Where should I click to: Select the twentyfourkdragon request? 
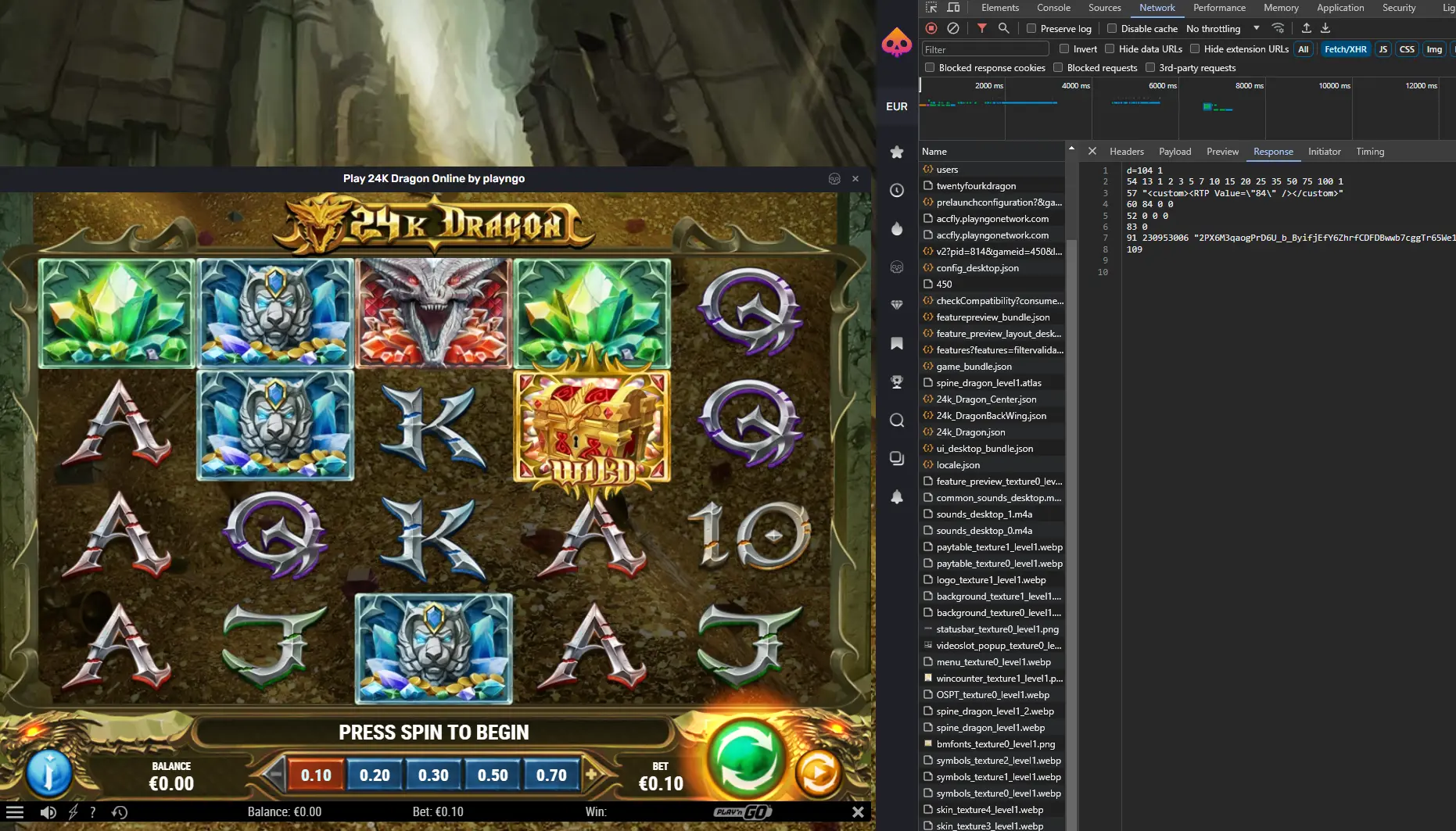(992, 186)
